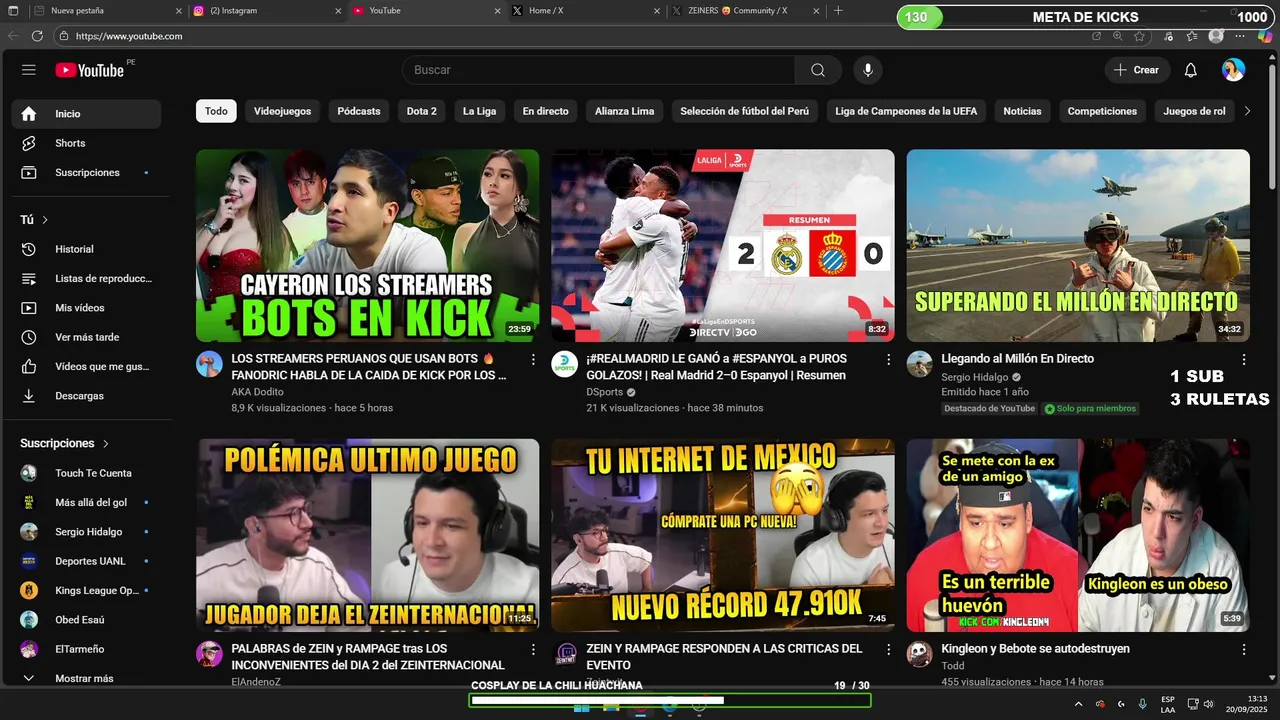
Task: Select the Videojuegos filter chip
Action: coord(282,111)
